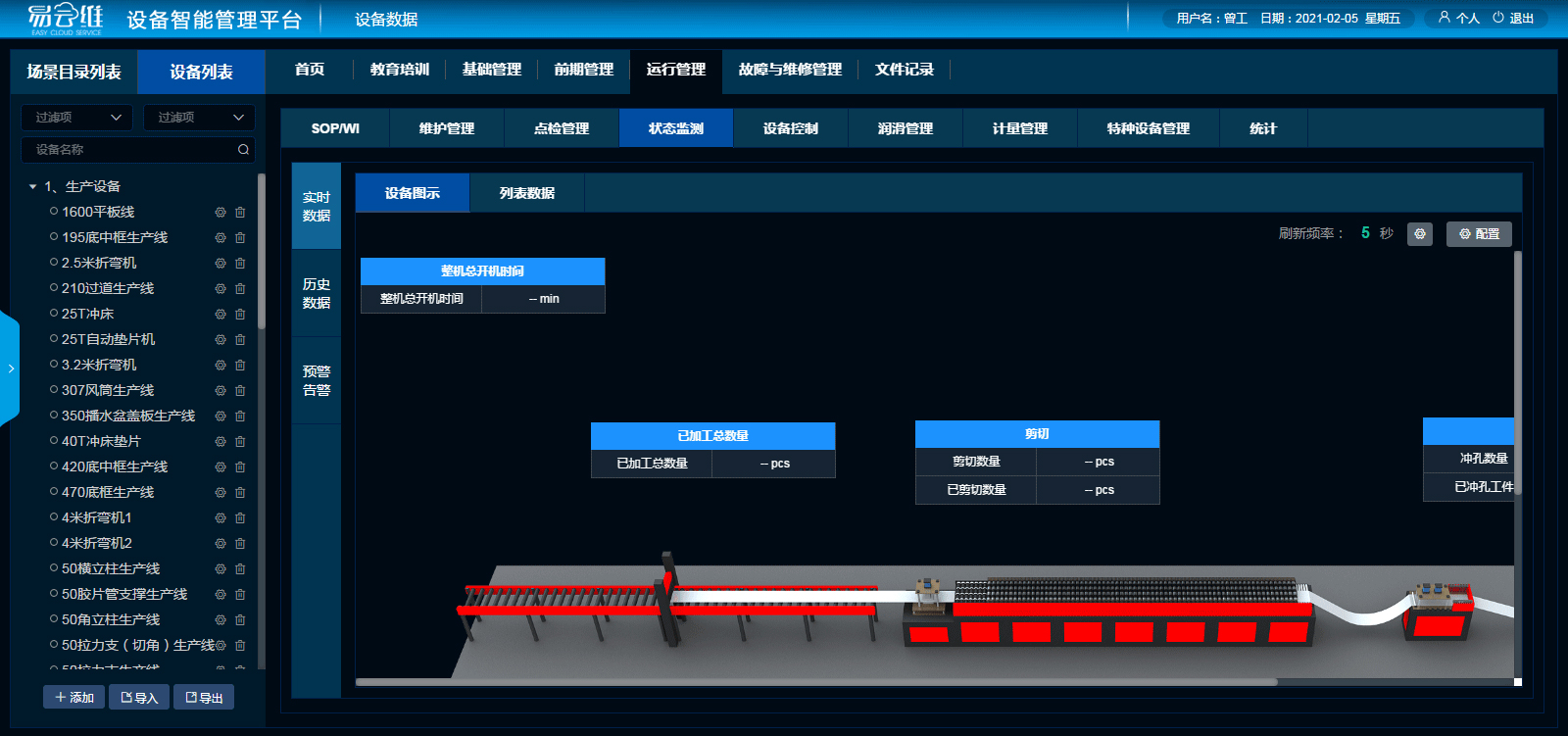
Task: Select 307风筒生产线 in device tree
Action: click(107, 390)
